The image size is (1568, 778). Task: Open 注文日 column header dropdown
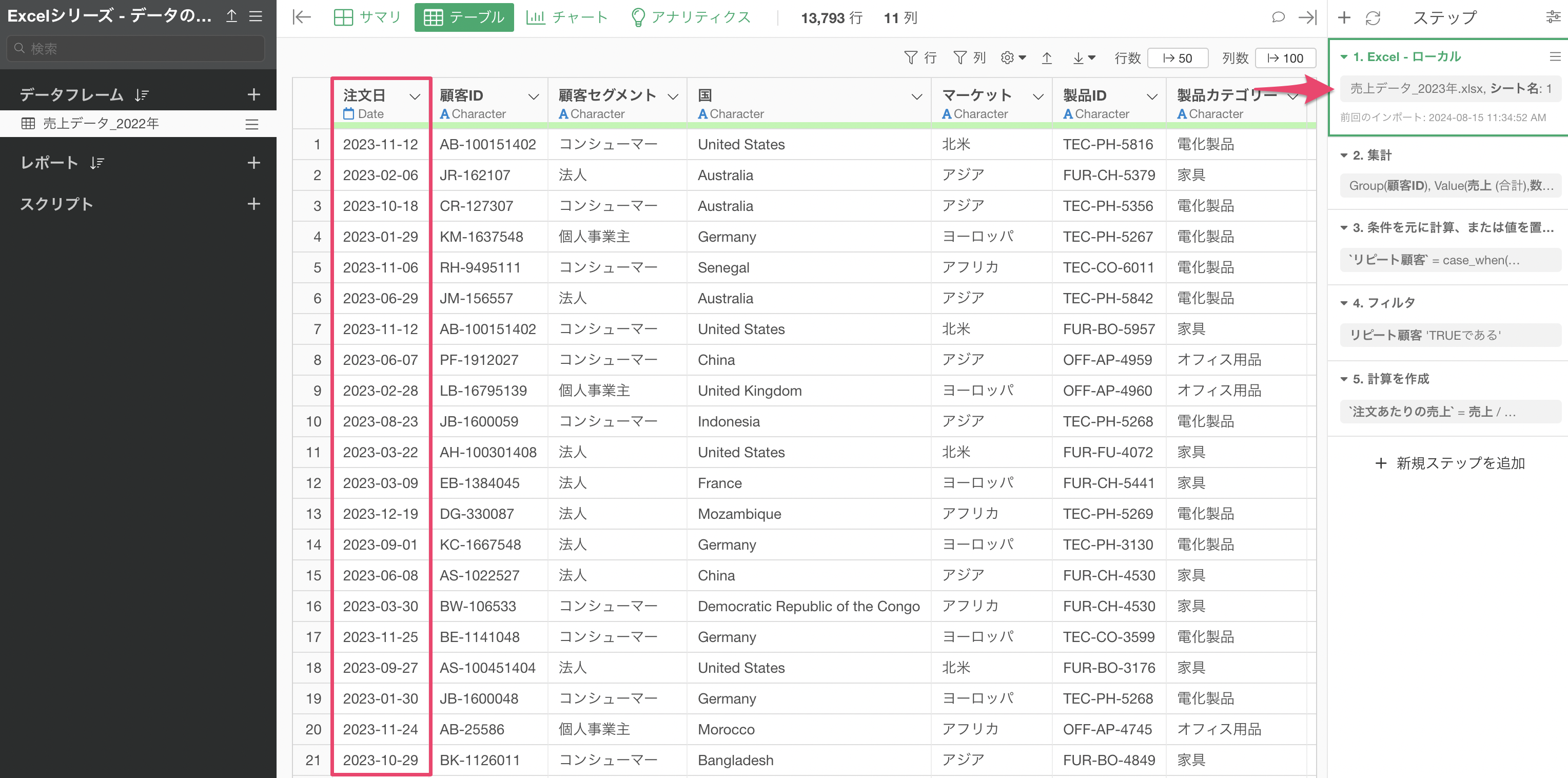click(x=415, y=97)
